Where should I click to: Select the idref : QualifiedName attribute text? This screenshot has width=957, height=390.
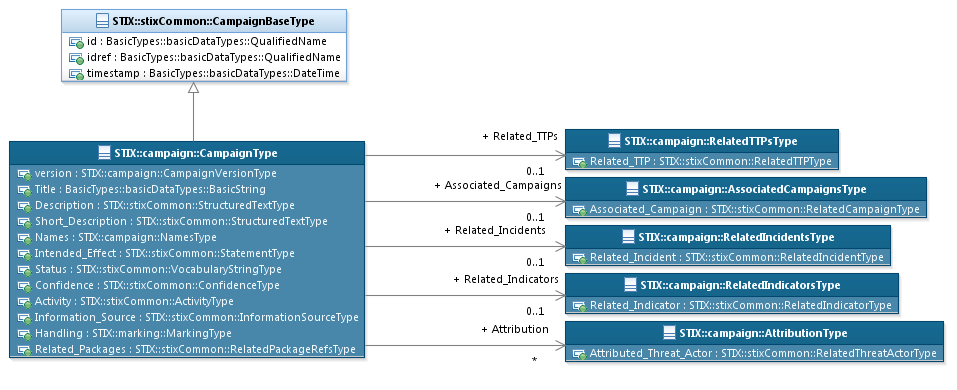(x=214, y=57)
